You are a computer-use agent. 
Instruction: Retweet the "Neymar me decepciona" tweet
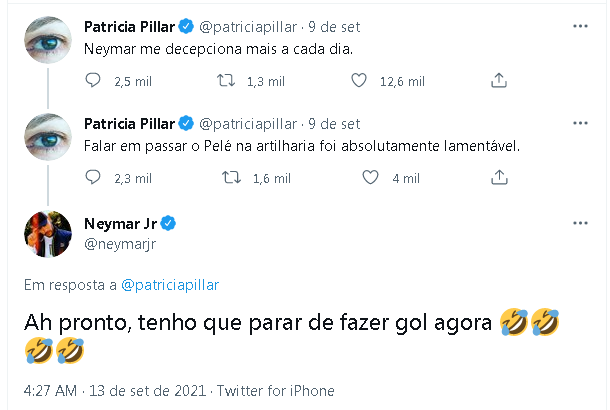[x=228, y=81]
